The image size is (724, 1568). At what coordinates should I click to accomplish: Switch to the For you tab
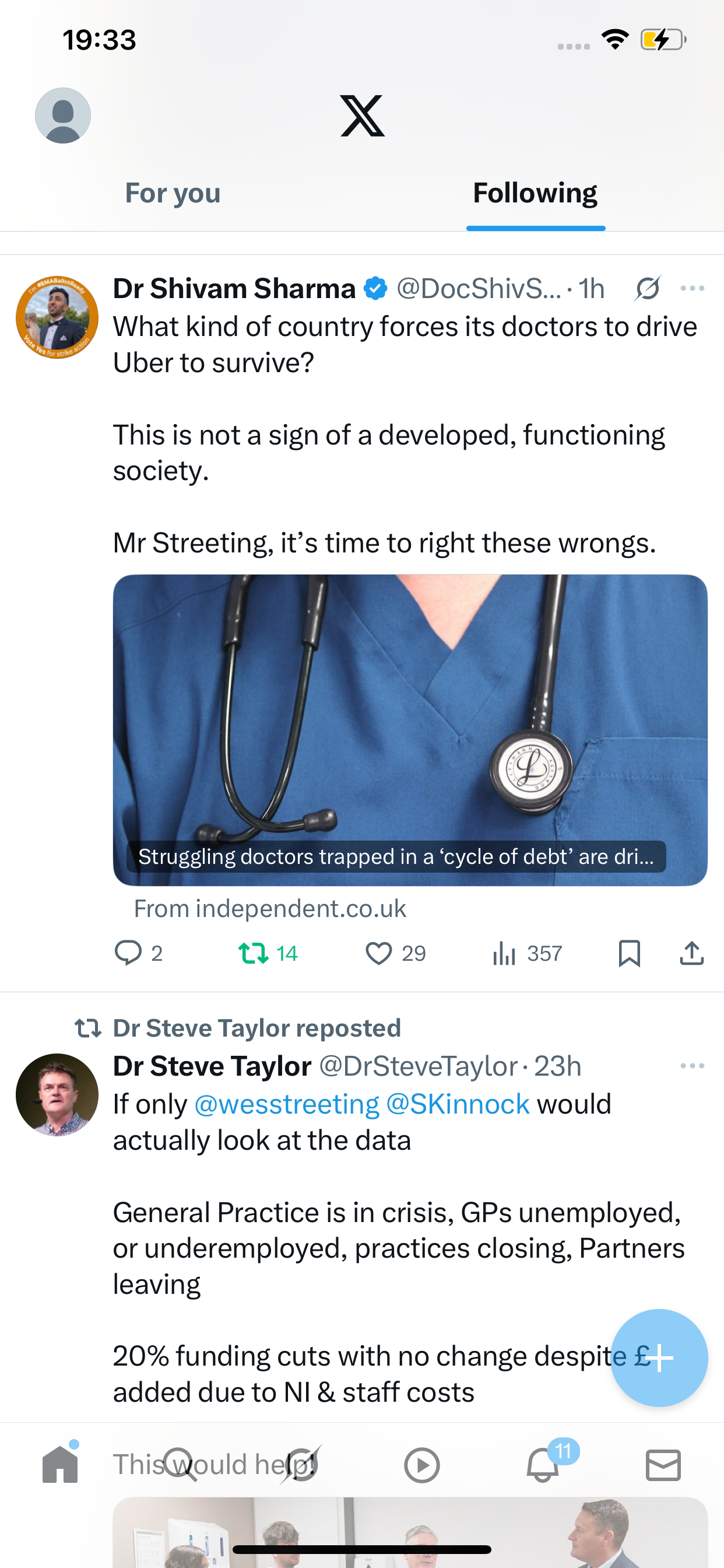tap(173, 194)
